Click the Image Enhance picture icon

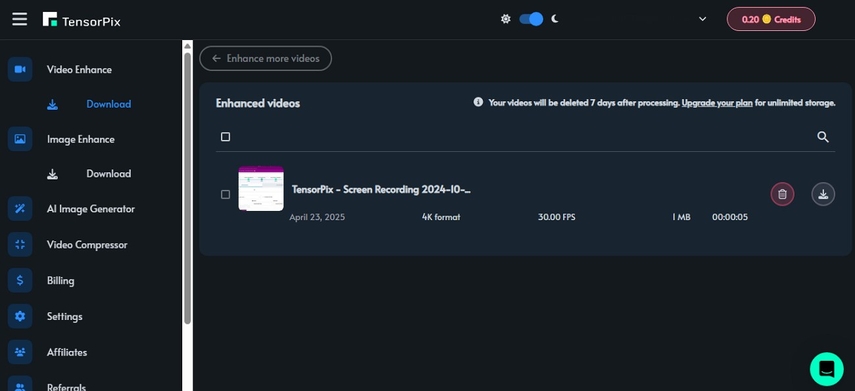[20, 139]
